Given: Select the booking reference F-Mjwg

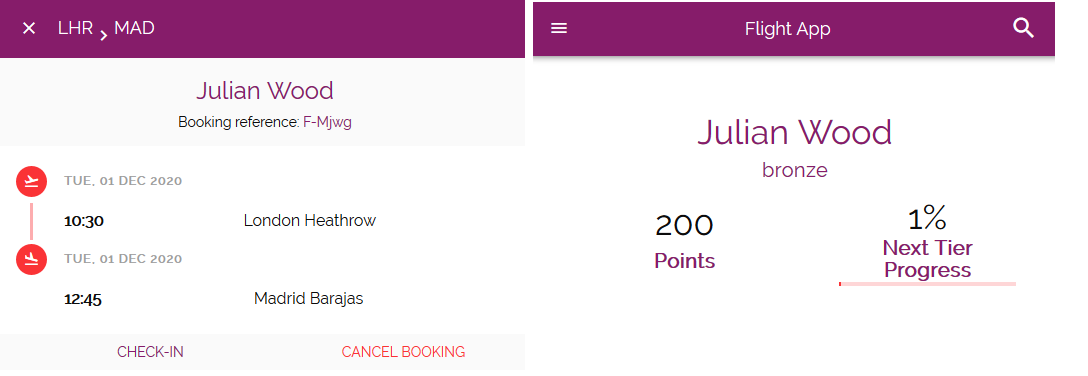Looking at the screenshot, I should (328, 123).
